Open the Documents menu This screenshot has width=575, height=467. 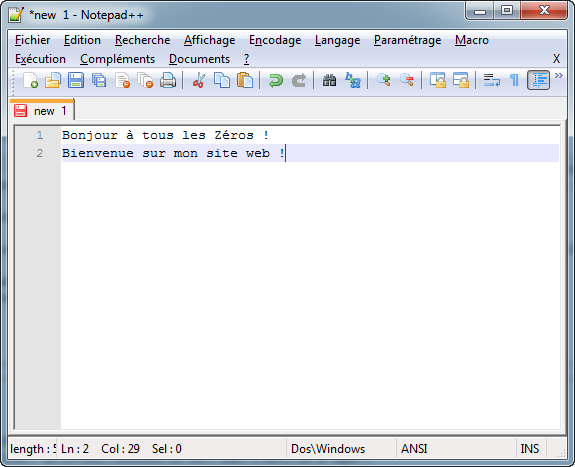199,59
